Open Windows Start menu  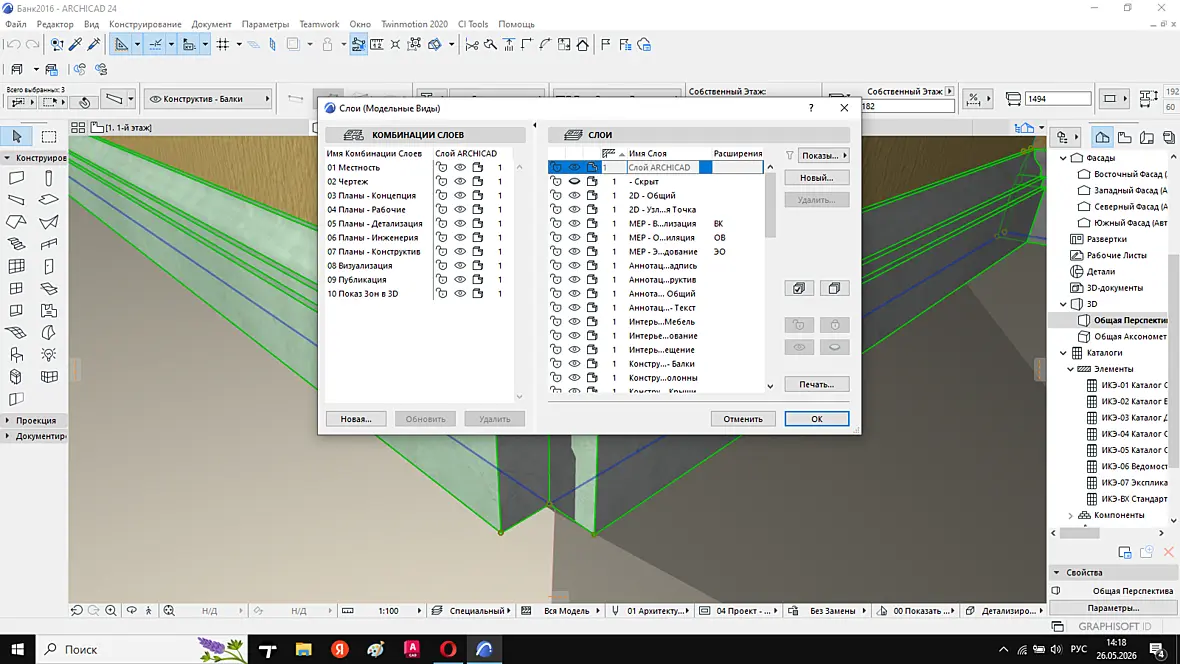point(17,649)
